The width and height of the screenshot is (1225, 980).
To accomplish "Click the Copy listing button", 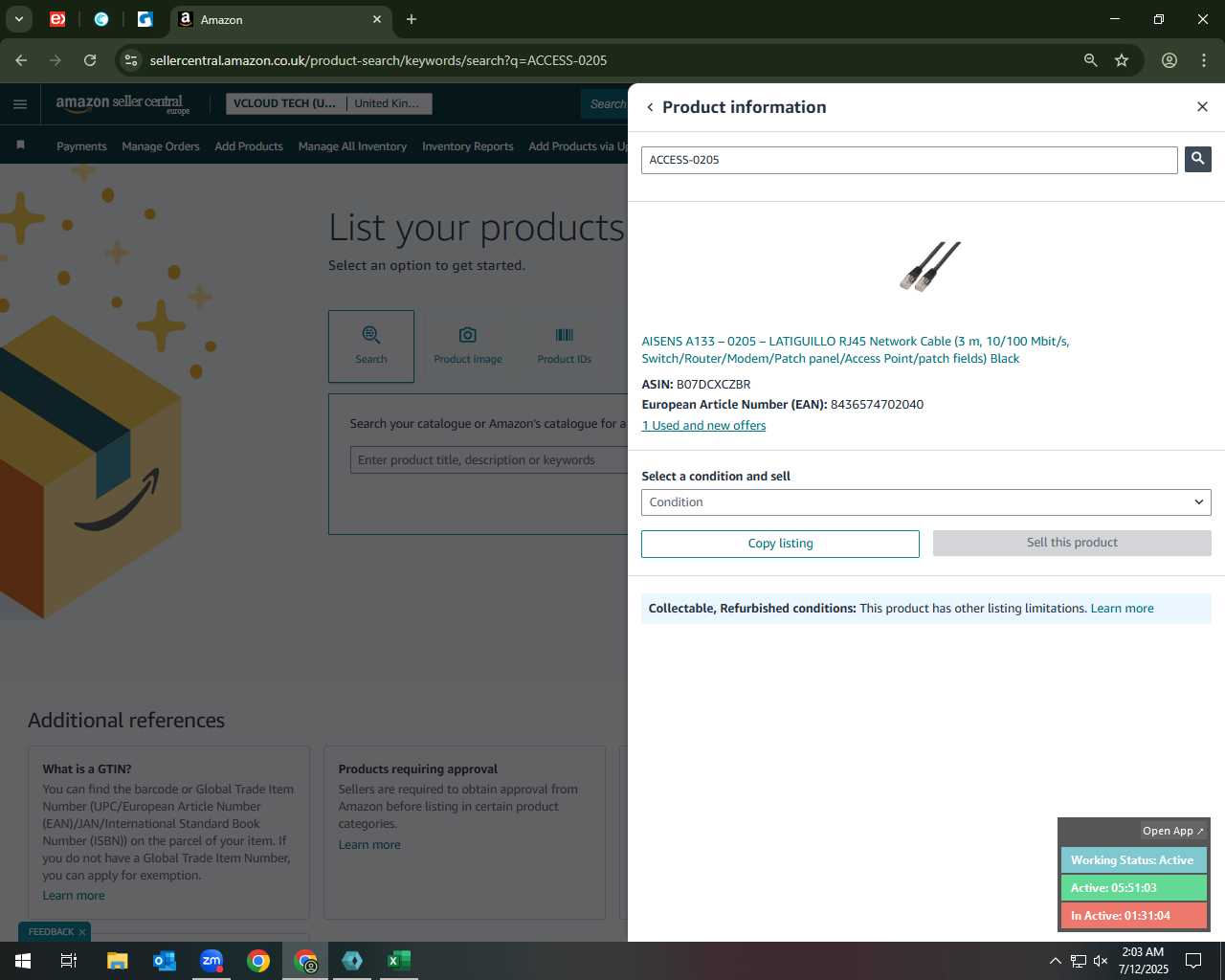I will (x=780, y=544).
